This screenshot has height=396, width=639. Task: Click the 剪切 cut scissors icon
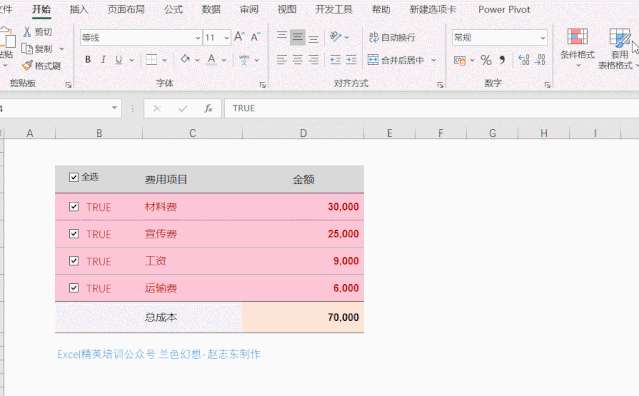coord(27,32)
